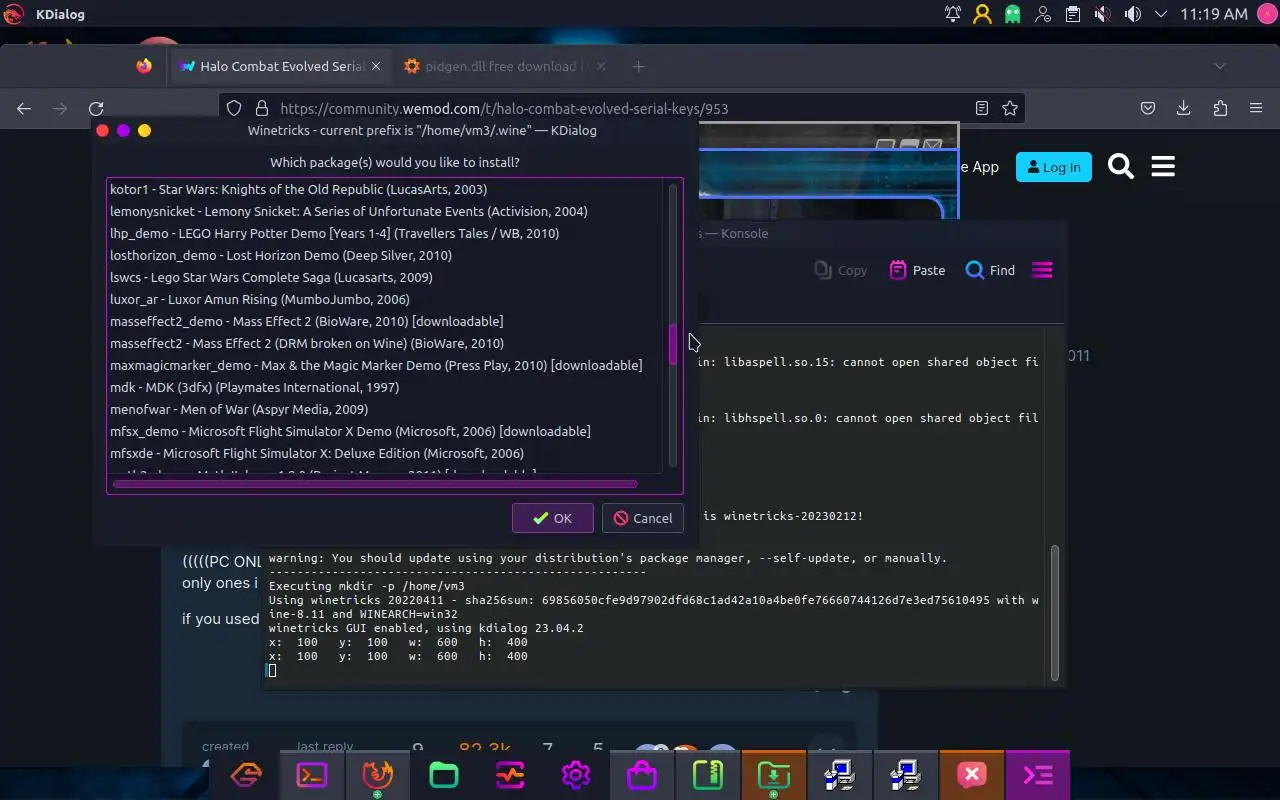Select mdk MDK (3dfx) package
Screen dimensions: 1280x800
[385, 387]
